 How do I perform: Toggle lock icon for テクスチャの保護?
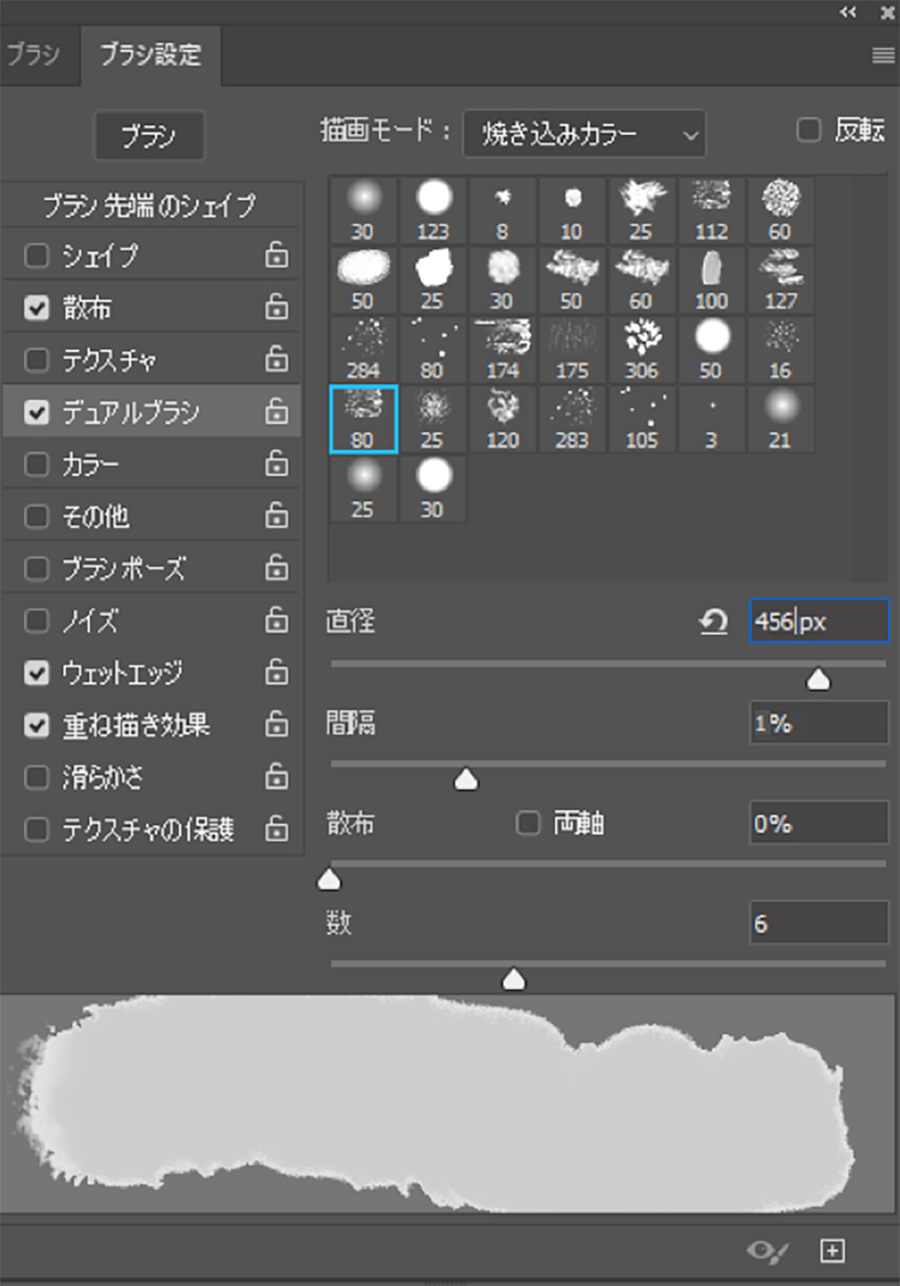(276, 829)
